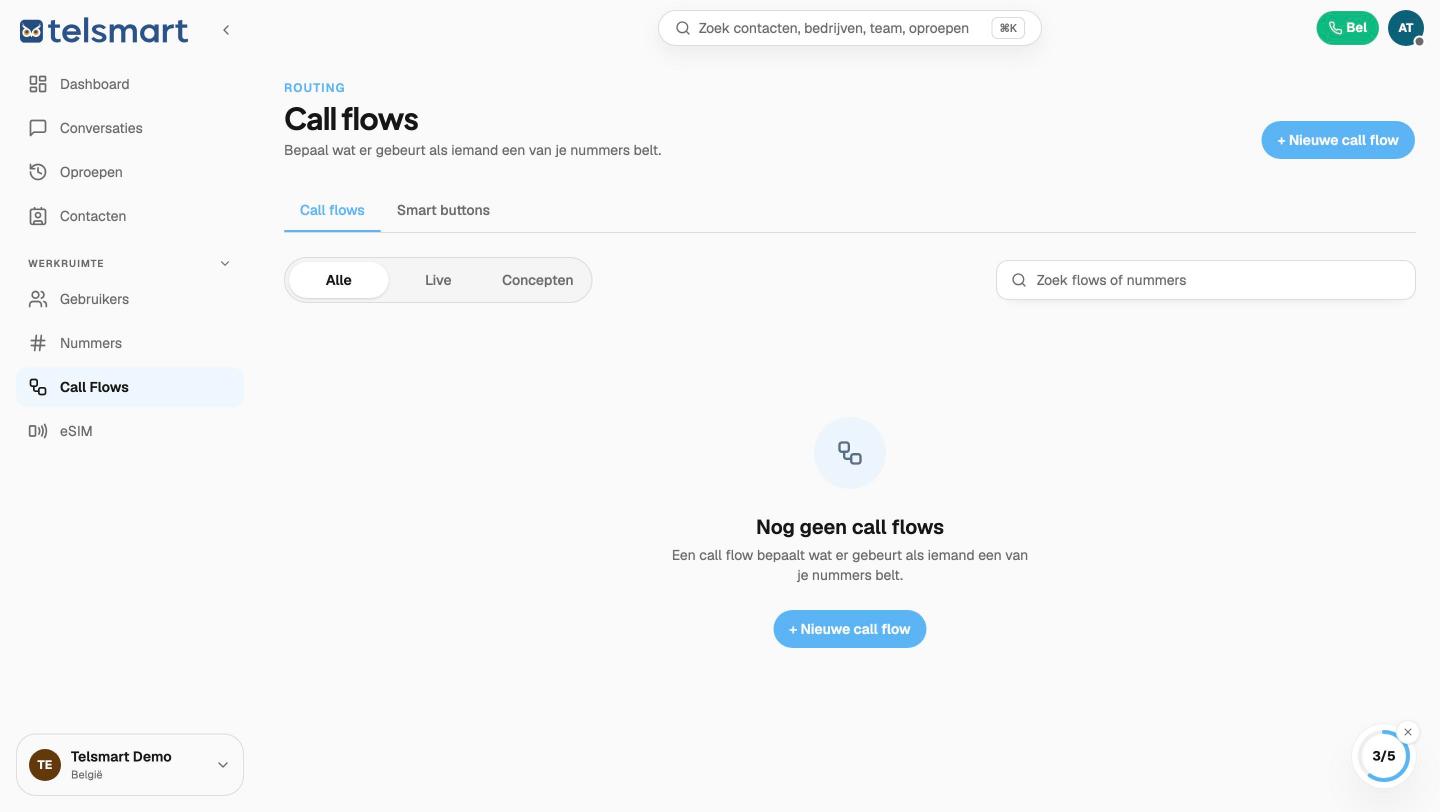Screen dimensions: 1440x812
Task: Click the Telsmart owl logo
Action: [x=31, y=31]
